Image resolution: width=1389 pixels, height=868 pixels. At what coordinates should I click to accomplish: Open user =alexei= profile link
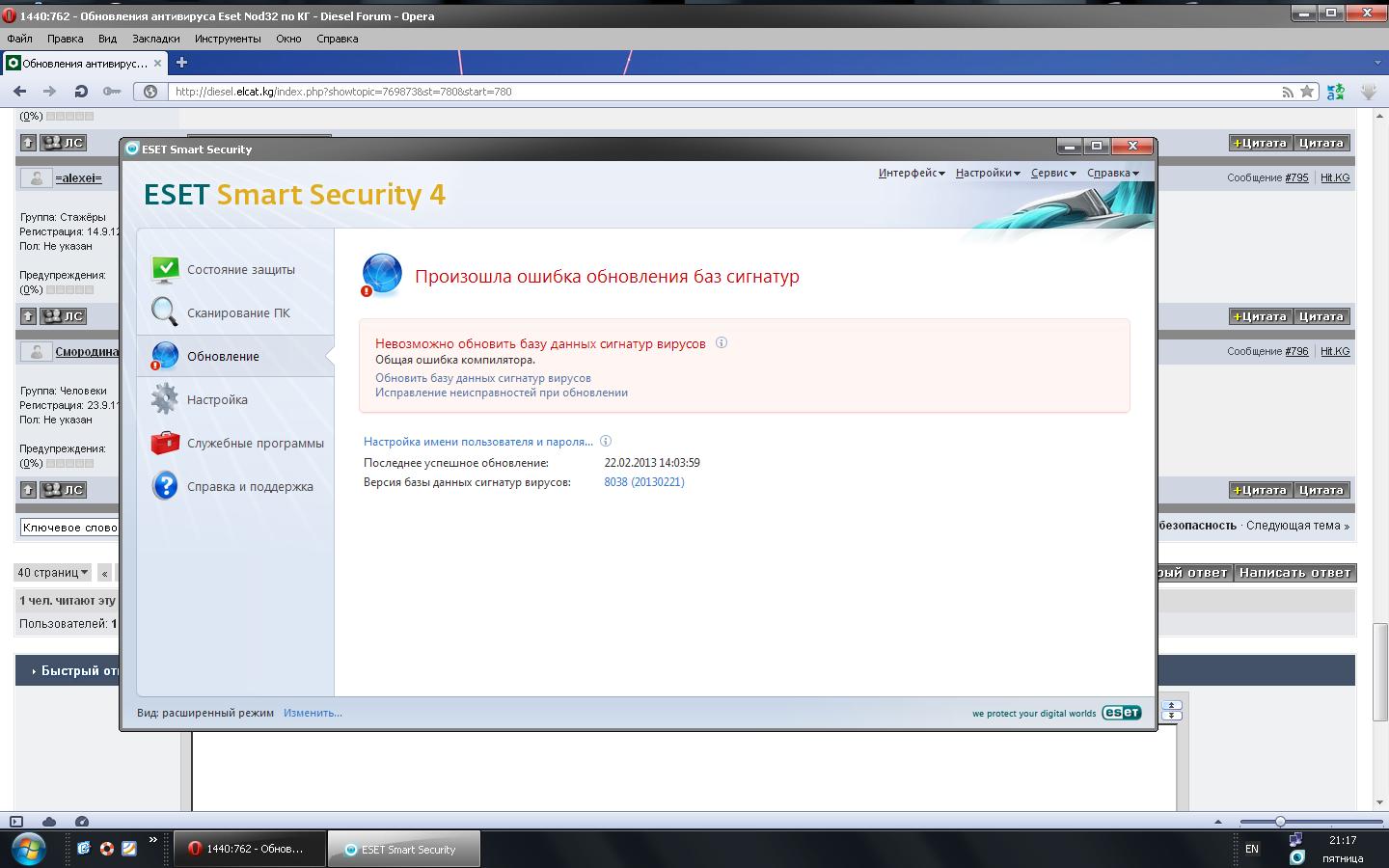[78, 178]
